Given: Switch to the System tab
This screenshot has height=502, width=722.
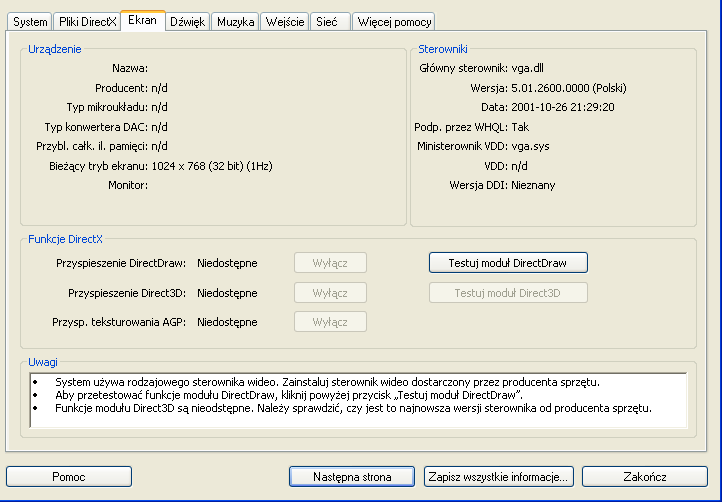Looking at the screenshot, I should coord(30,22).
